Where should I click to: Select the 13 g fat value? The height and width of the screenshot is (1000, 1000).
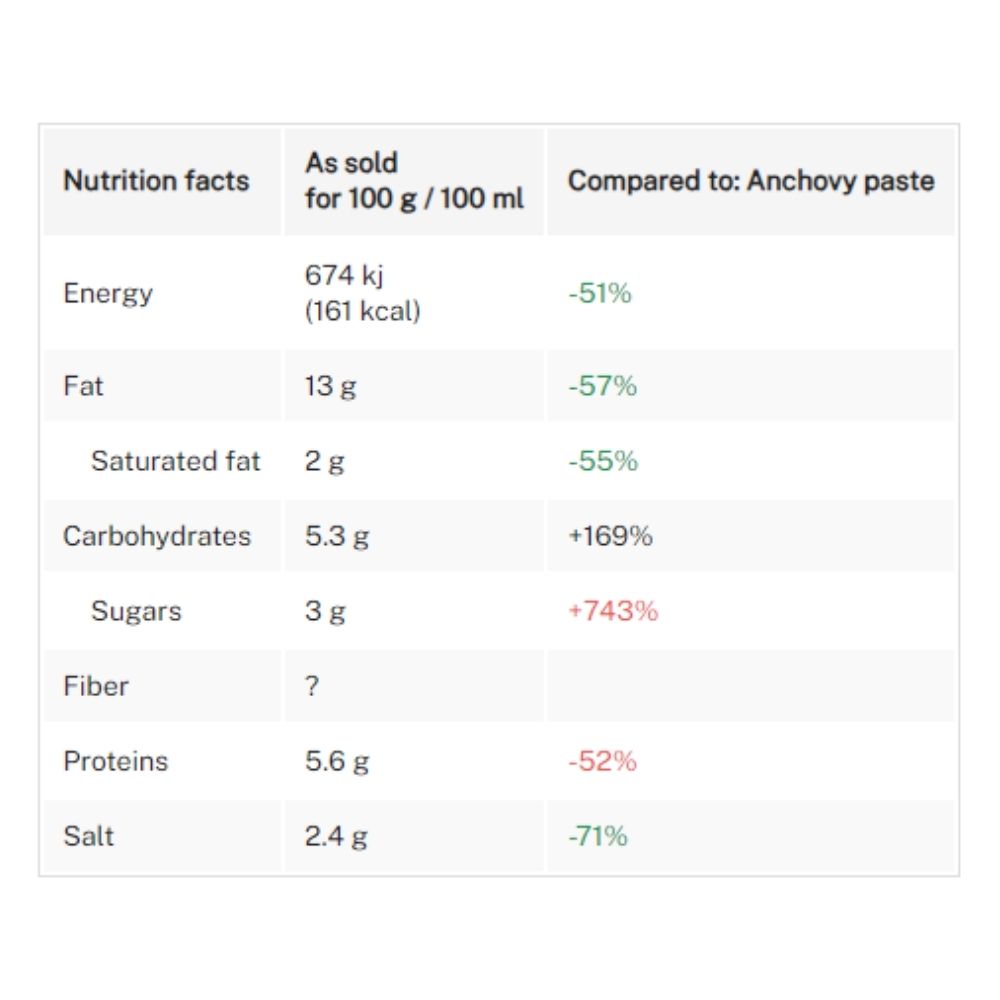pyautogui.click(x=330, y=386)
